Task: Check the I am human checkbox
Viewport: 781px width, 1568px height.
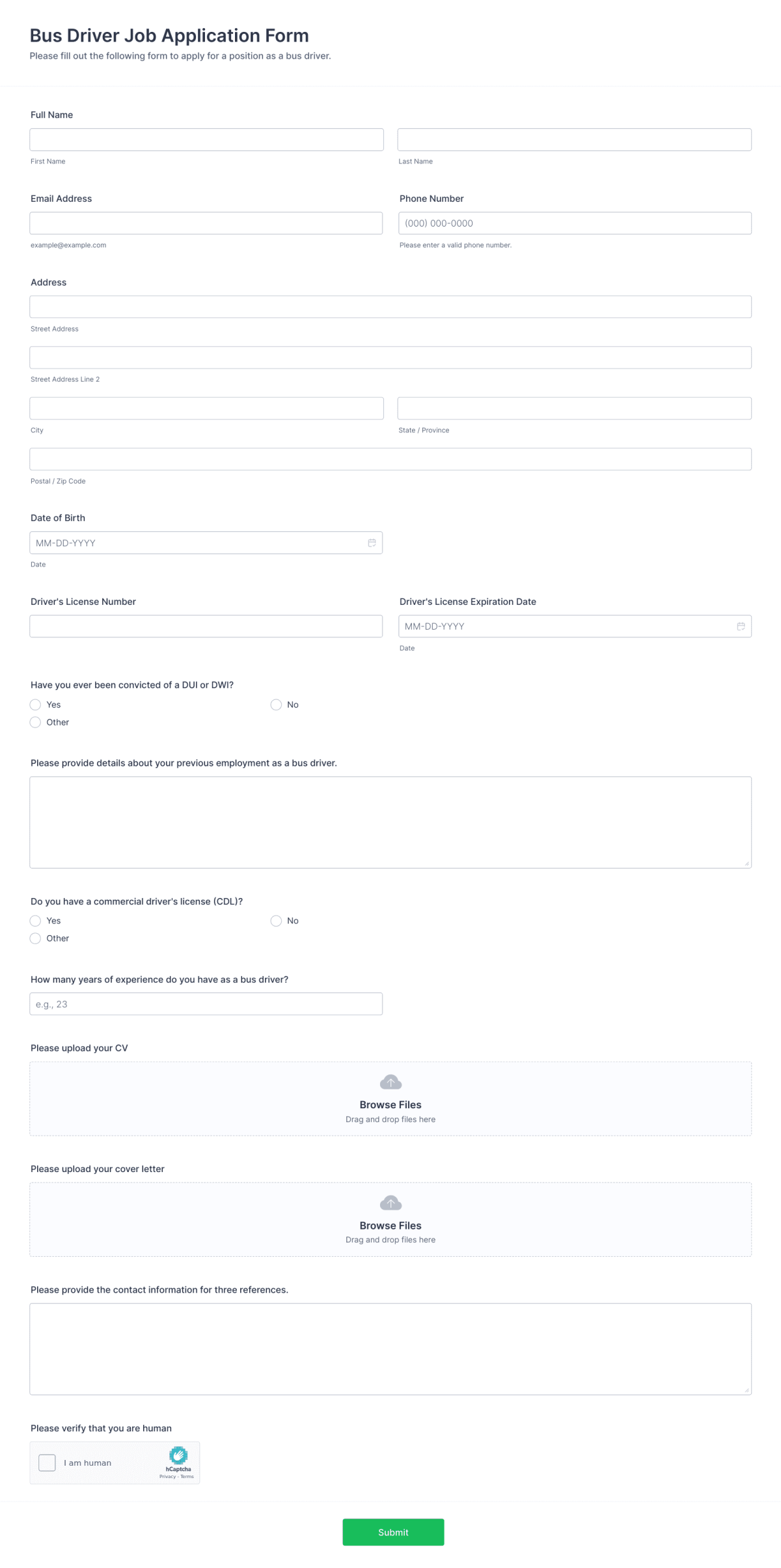Action: pyautogui.click(x=46, y=1463)
